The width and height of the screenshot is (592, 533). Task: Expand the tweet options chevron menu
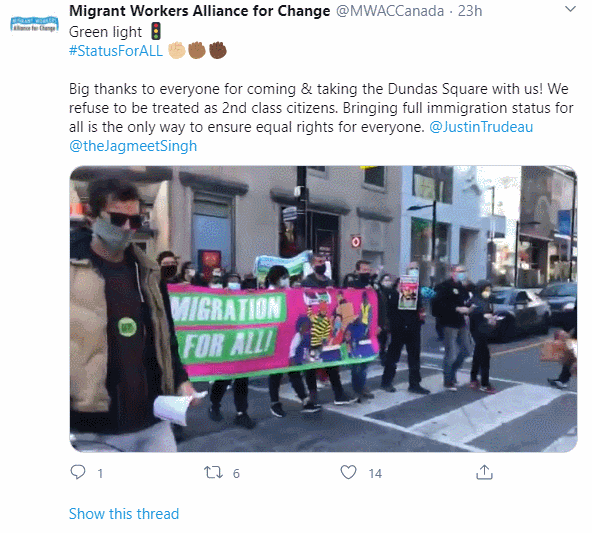click(570, 9)
